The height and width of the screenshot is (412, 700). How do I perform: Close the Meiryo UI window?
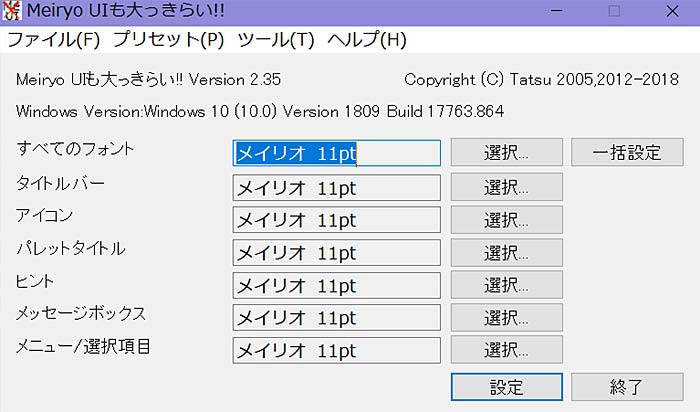(x=672, y=11)
